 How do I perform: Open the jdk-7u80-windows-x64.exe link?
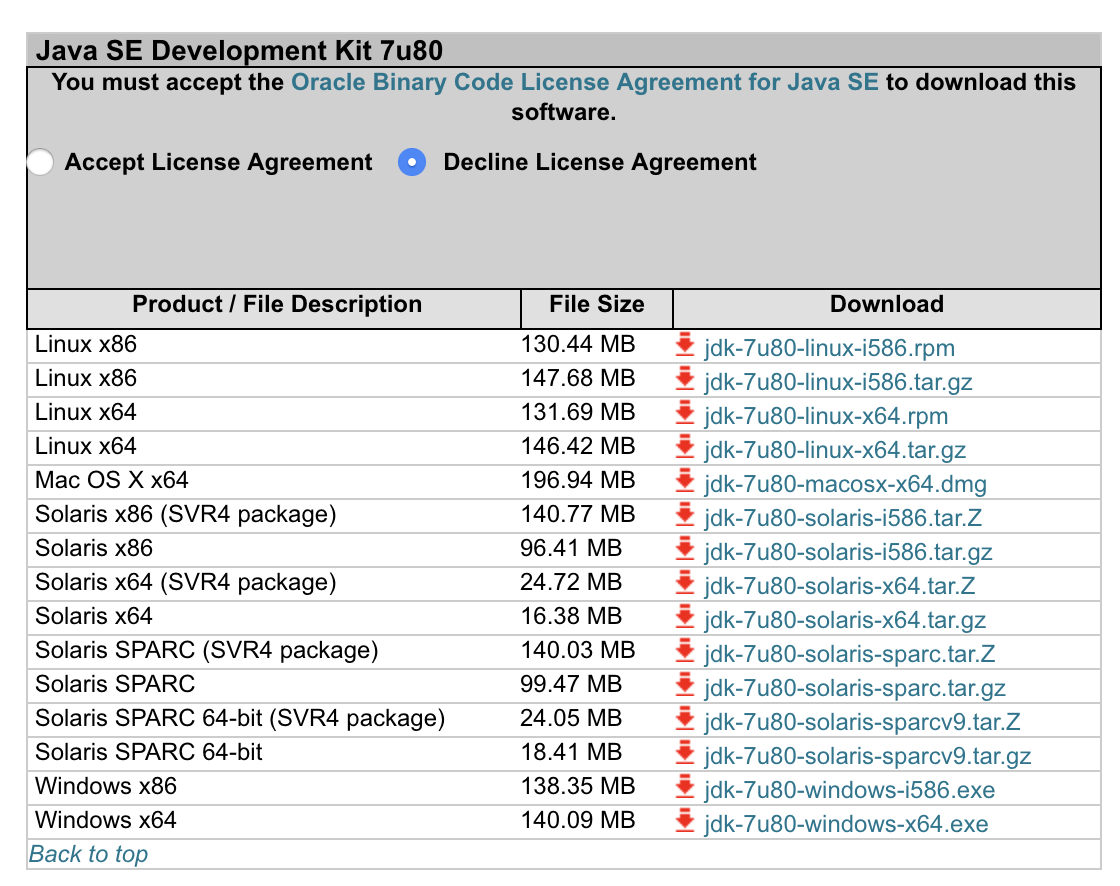(x=846, y=824)
